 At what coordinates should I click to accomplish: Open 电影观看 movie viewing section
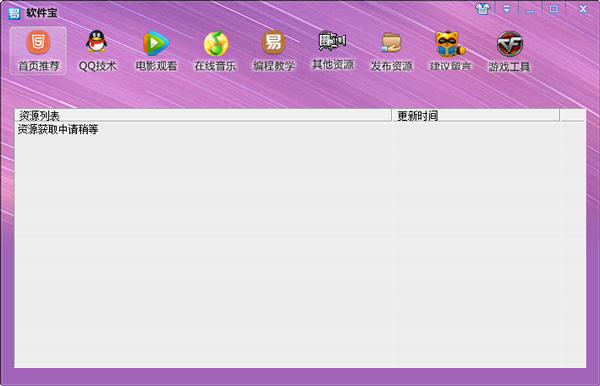pyautogui.click(x=156, y=50)
